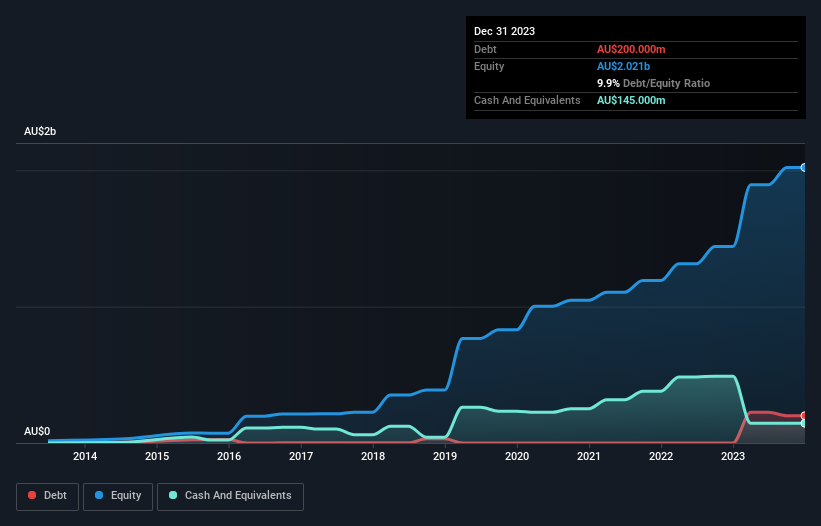Click the red Debt endpoint marker
This screenshot has height=526, width=821.
click(x=804, y=416)
